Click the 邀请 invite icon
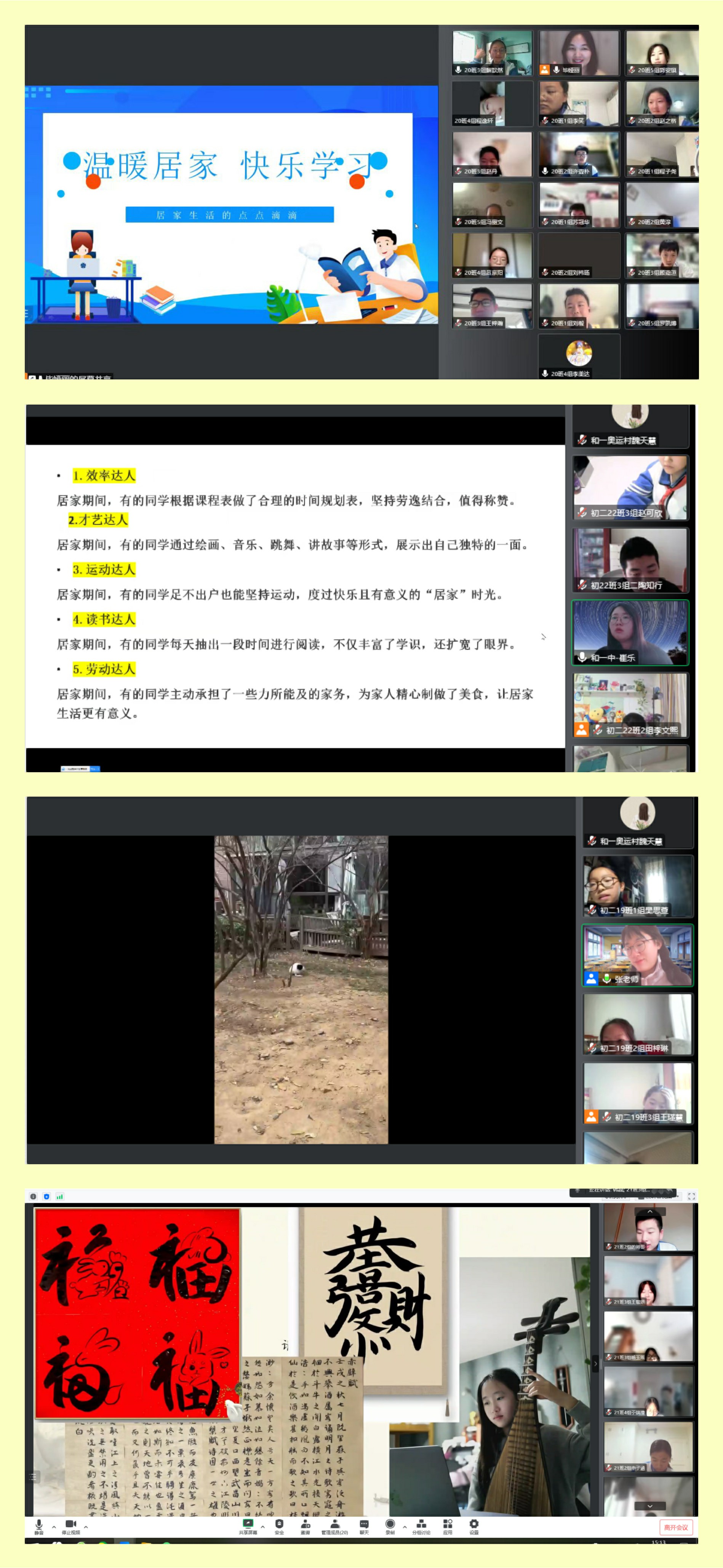Viewport: 723px width, 1568px height. (x=306, y=1524)
